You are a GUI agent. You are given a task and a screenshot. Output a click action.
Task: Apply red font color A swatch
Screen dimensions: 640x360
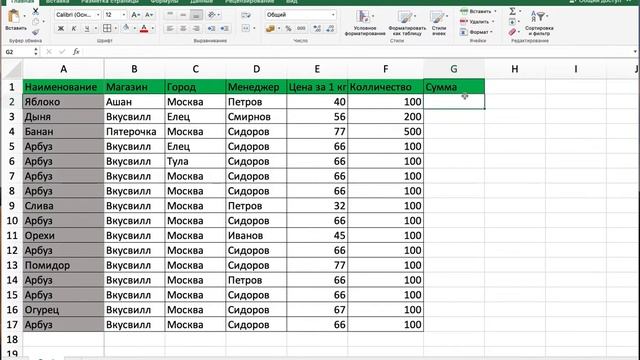coord(144,28)
